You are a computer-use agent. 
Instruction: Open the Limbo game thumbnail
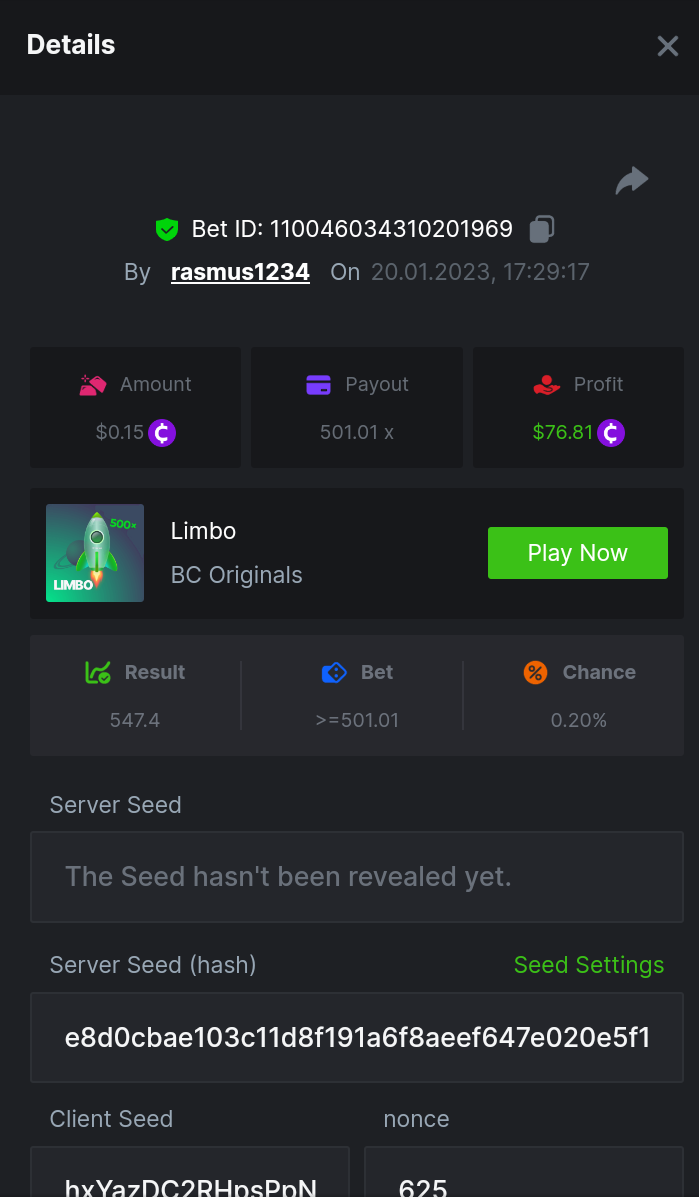point(95,553)
